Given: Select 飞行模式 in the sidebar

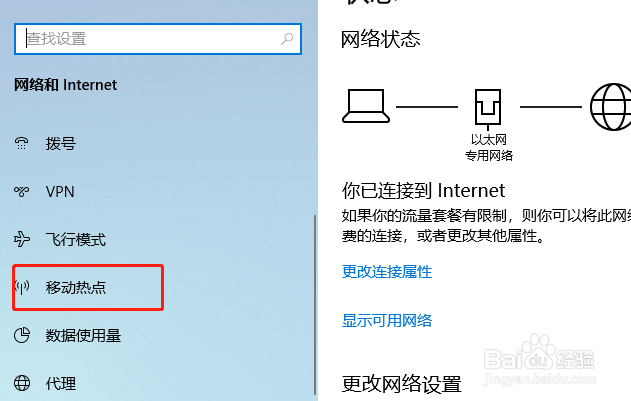Looking at the screenshot, I should [76, 239].
